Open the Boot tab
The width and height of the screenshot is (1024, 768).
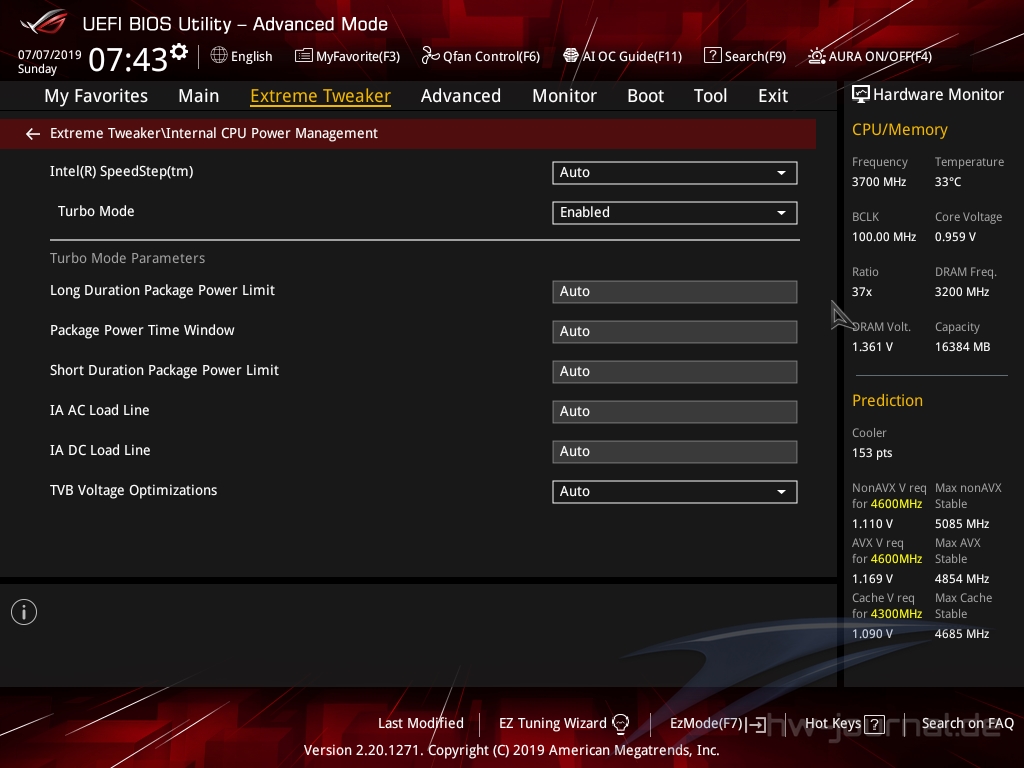[x=645, y=95]
